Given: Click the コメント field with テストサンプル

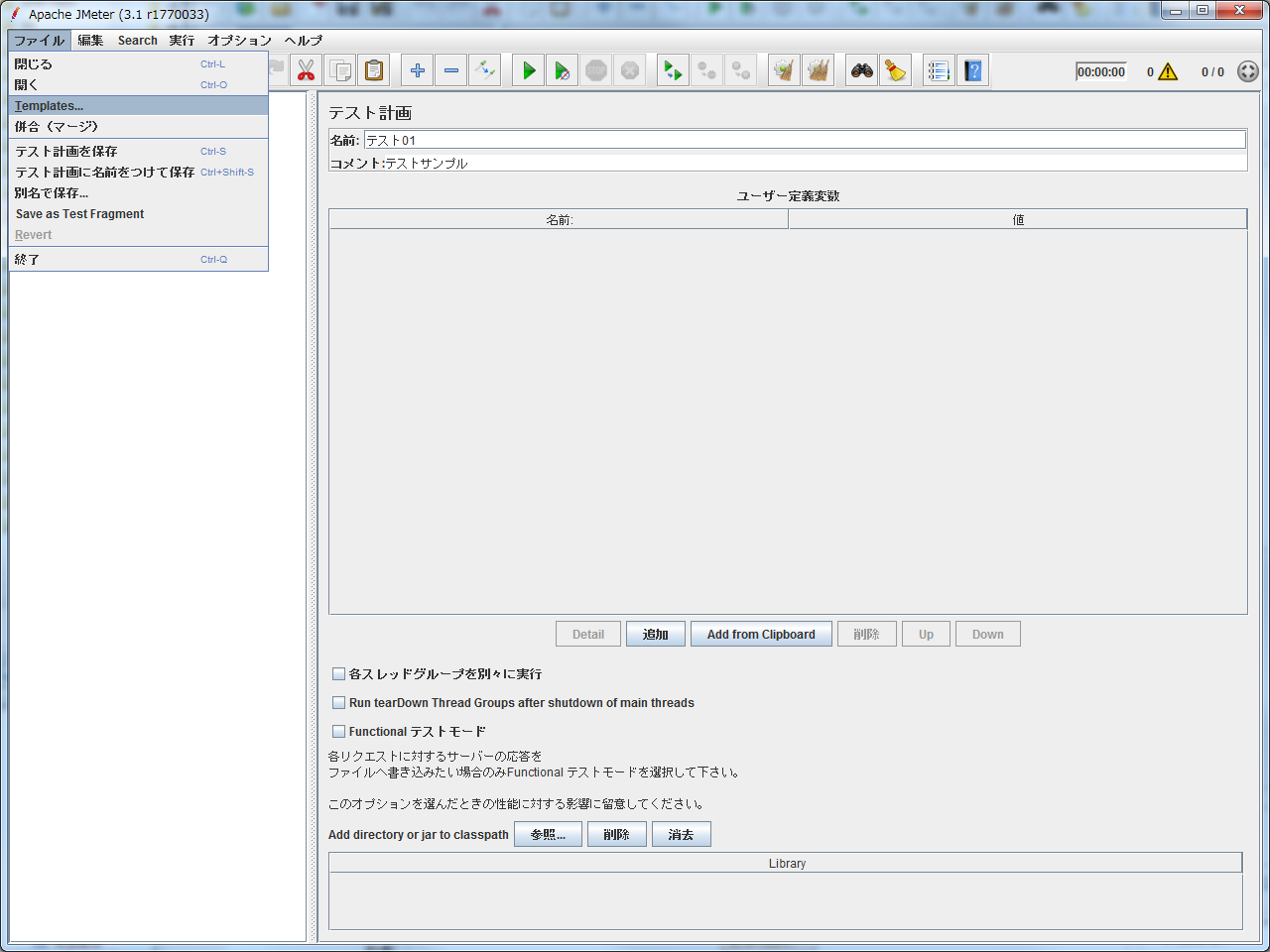Looking at the screenshot, I should [x=816, y=164].
